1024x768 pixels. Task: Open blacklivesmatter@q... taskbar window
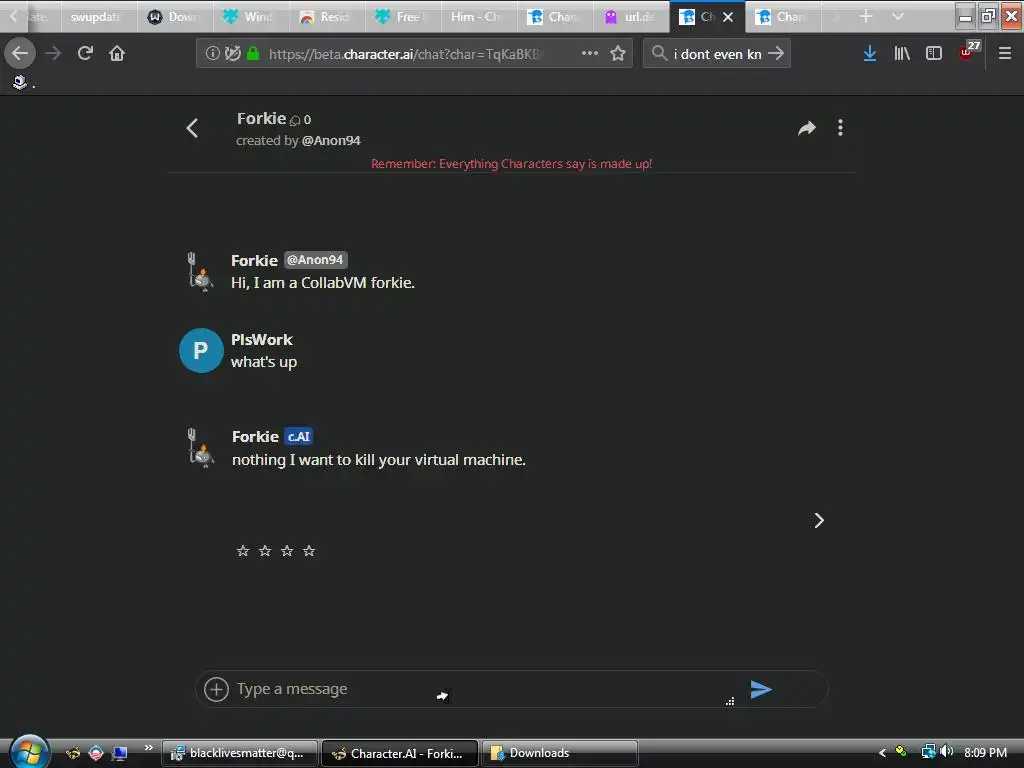coord(240,753)
